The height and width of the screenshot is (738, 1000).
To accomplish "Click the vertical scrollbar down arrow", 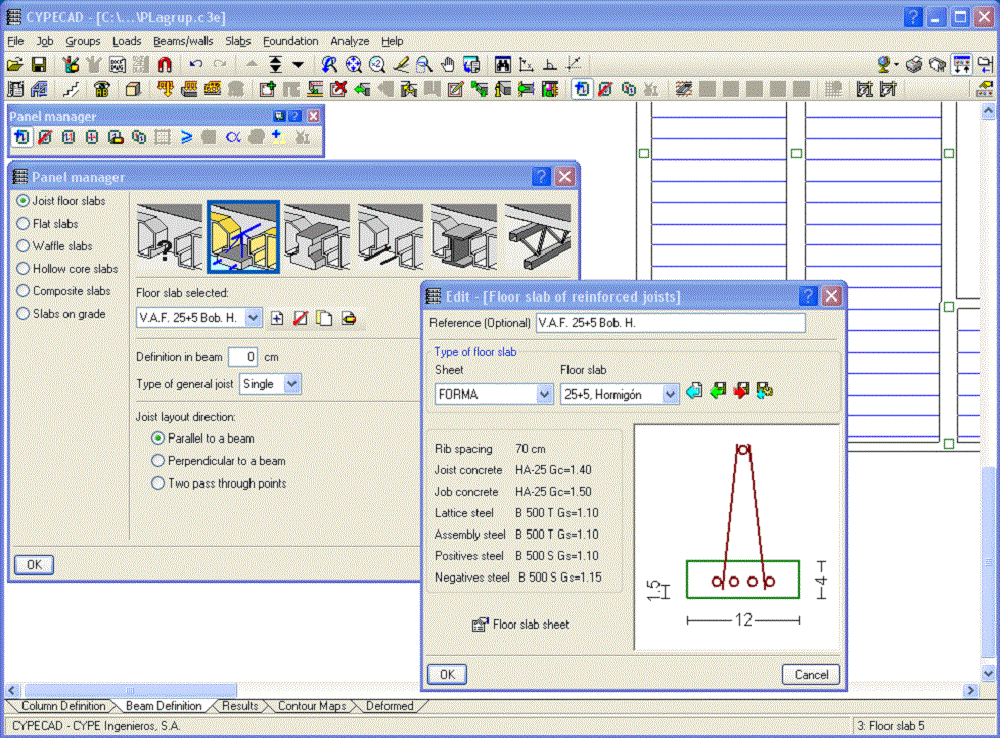I will (x=988, y=673).
